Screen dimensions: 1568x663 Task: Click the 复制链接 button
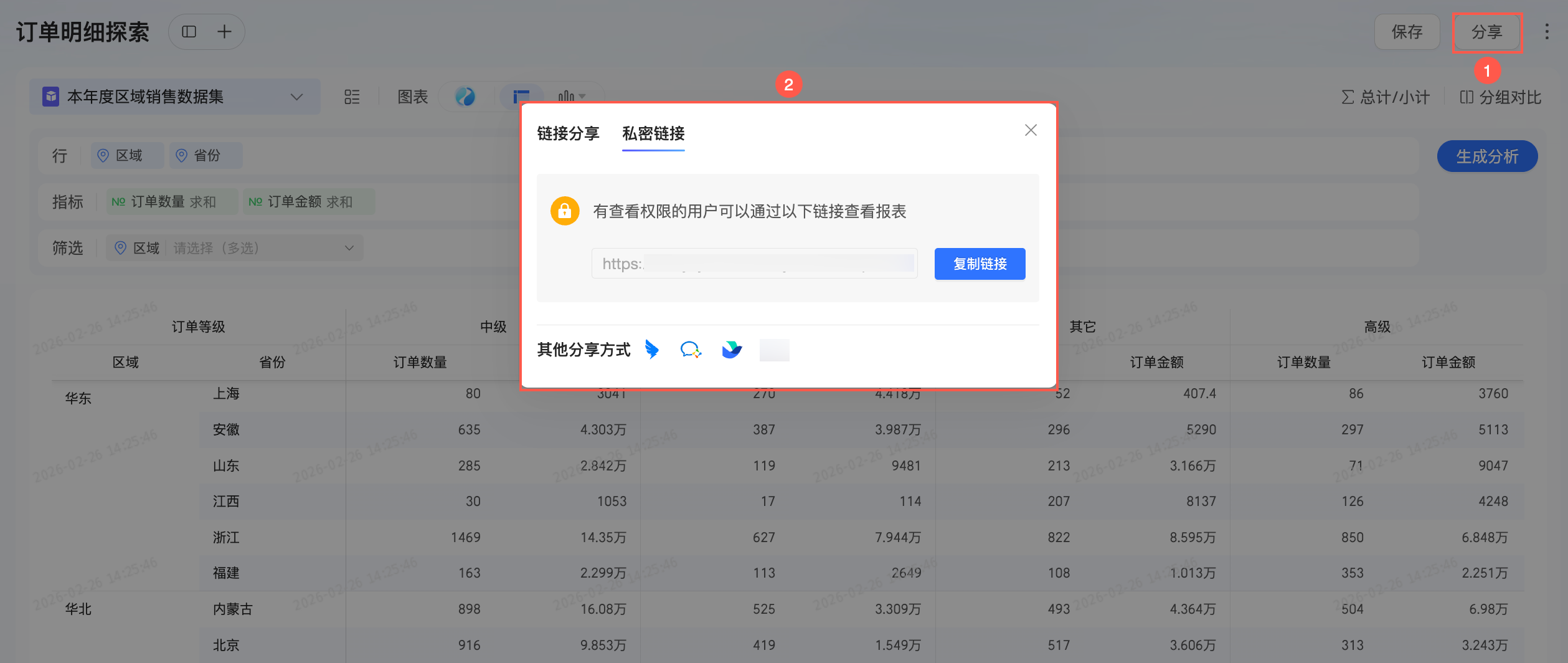click(x=980, y=264)
